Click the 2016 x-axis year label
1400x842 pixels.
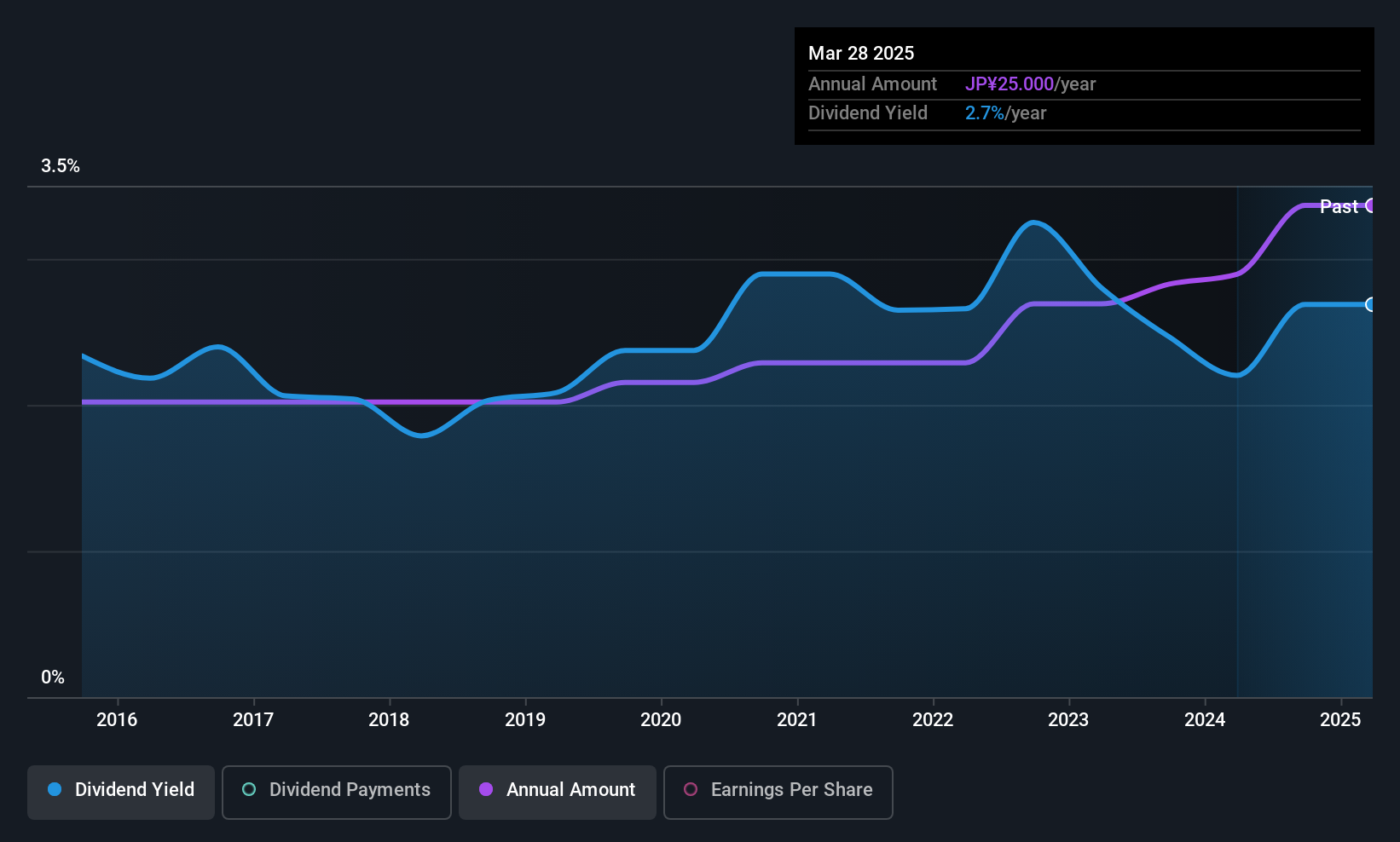[117, 720]
